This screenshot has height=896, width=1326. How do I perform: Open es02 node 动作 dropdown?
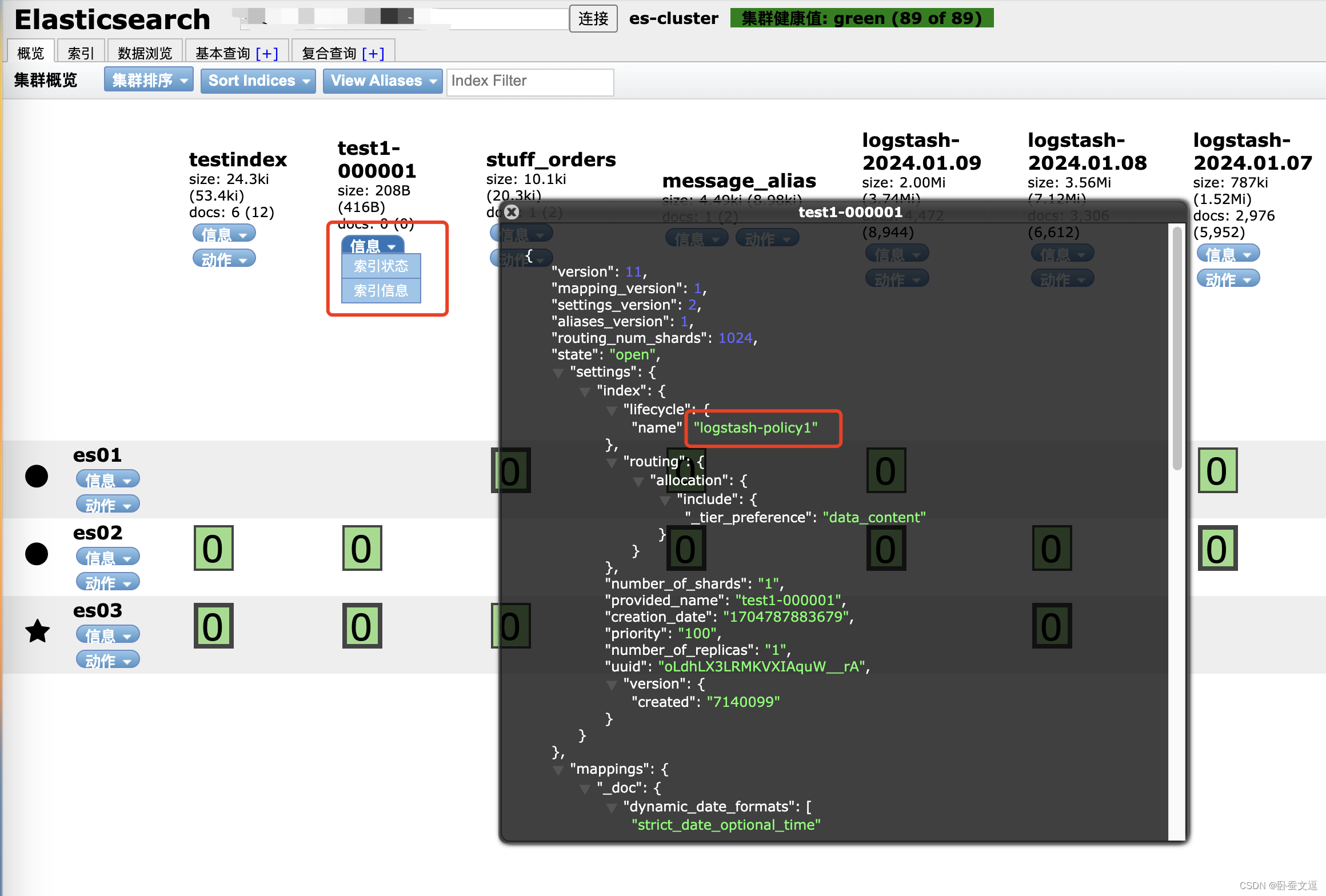(108, 582)
